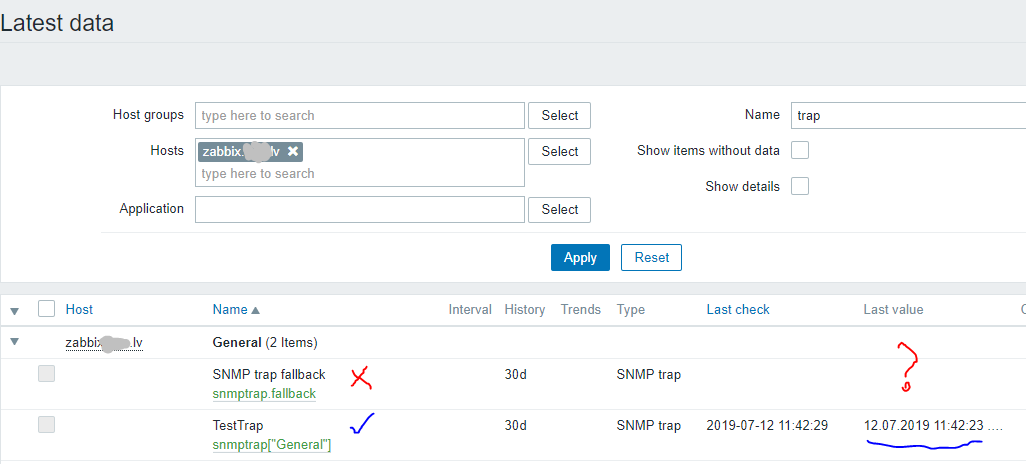Reset the filter
Screen dimensions: 1026x464
click(x=651, y=257)
